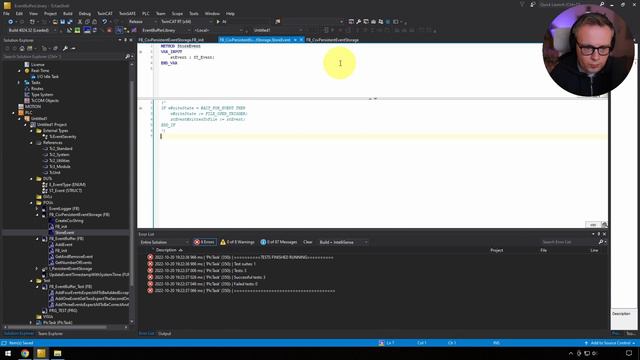Select the StoreEvent method in the tree
Screen dimensions: 640x360
[64, 233]
